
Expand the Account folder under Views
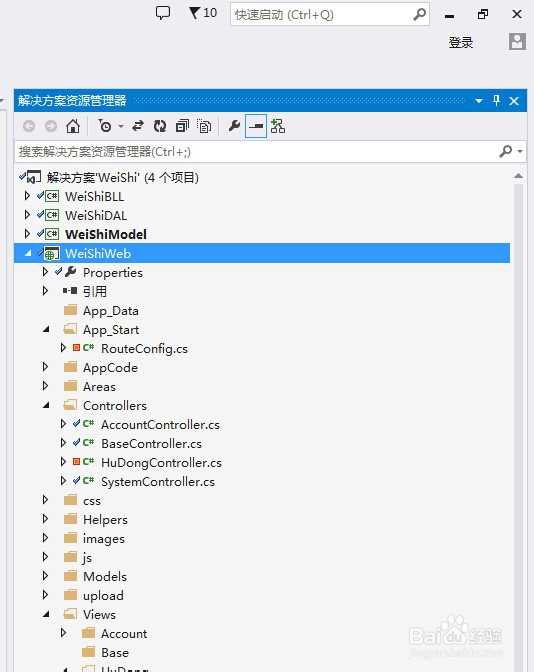(x=63, y=633)
